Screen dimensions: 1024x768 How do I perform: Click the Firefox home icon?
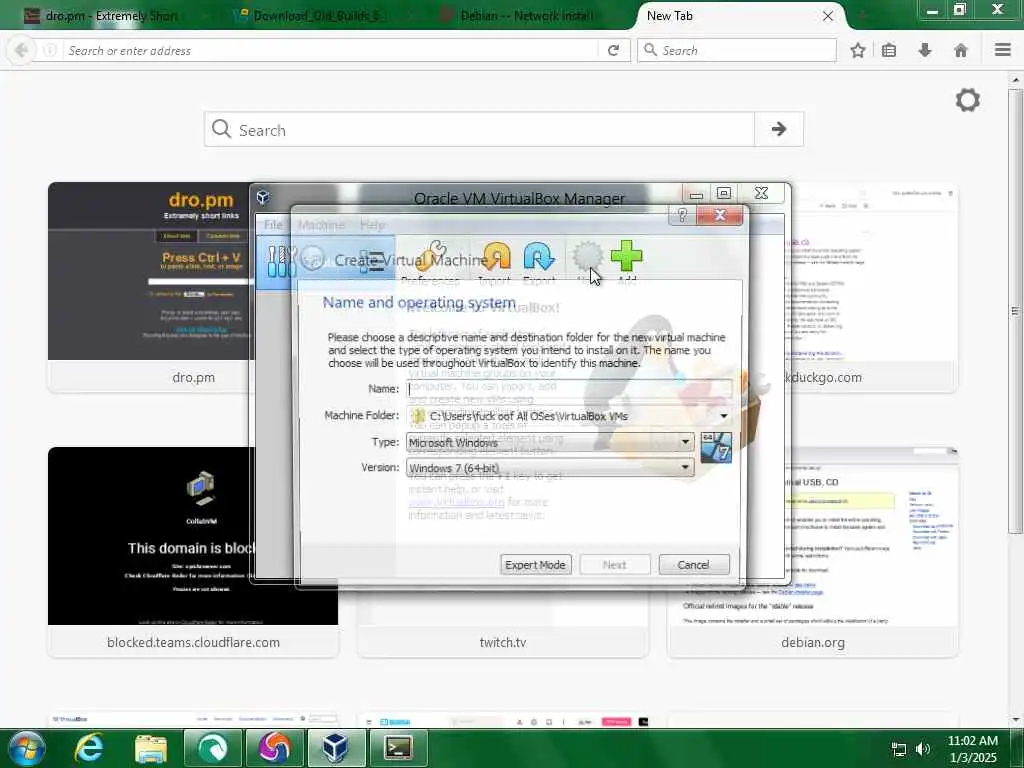960,50
